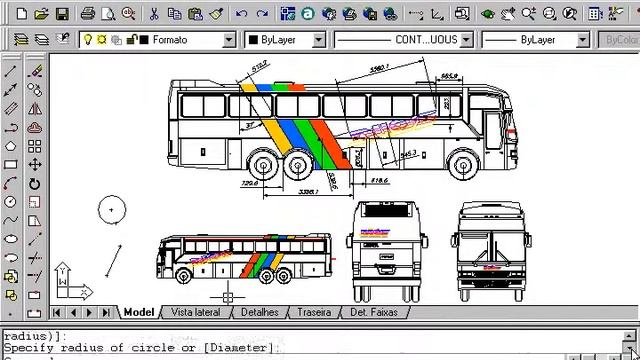
Task: Toggle Formato layer freeze sun icon
Action: click(x=102, y=40)
